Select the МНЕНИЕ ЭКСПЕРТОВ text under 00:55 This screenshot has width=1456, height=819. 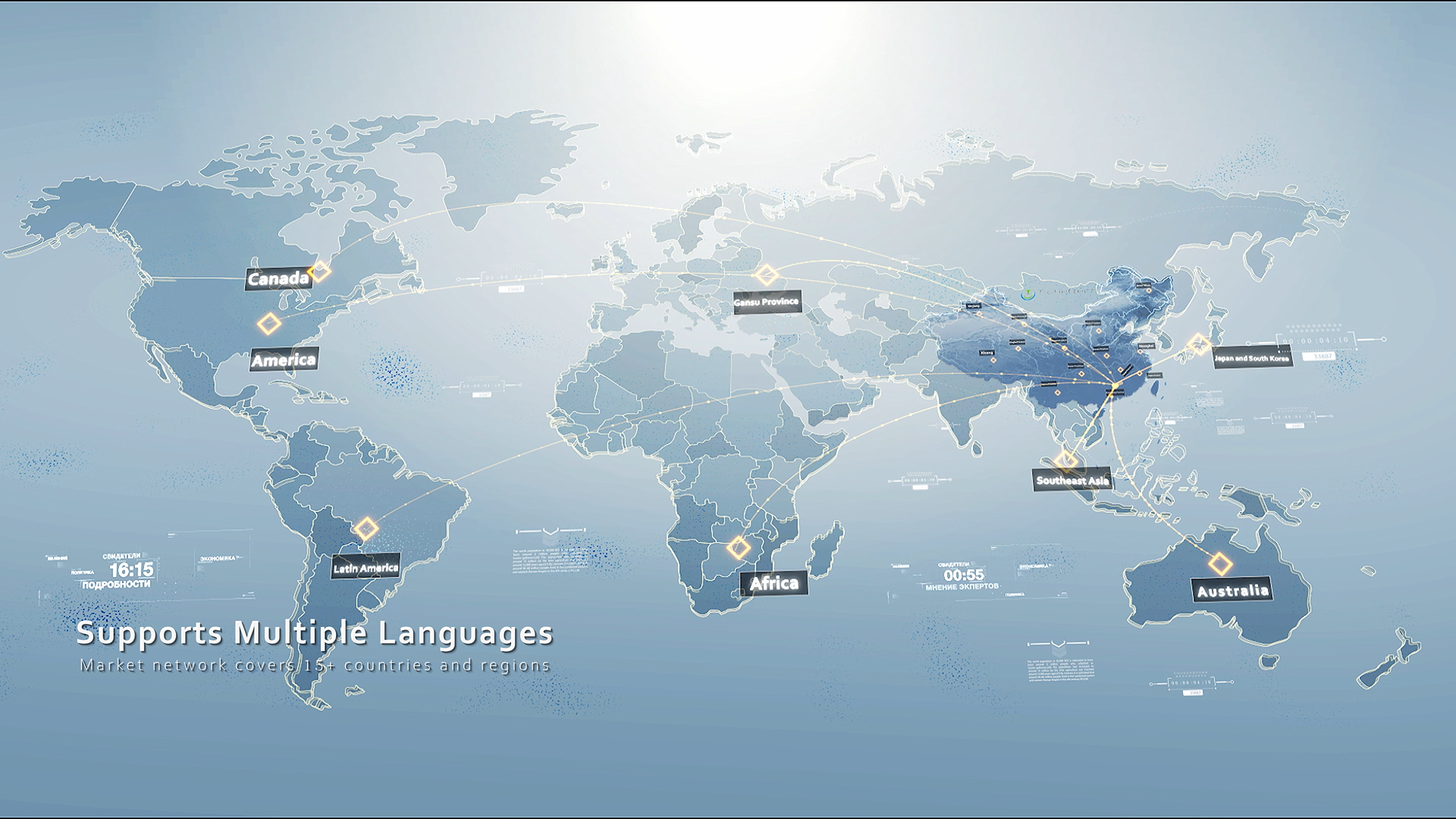pyautogui.click(x=962, y=587)
